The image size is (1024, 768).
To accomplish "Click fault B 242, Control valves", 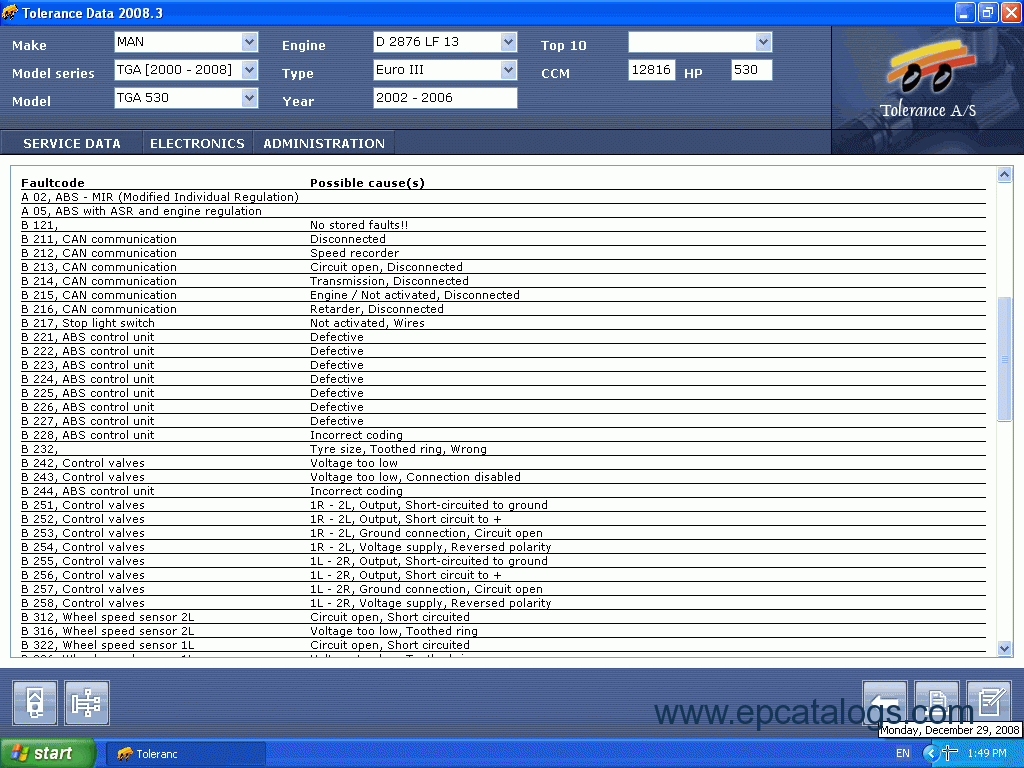I will coord(503,464).
